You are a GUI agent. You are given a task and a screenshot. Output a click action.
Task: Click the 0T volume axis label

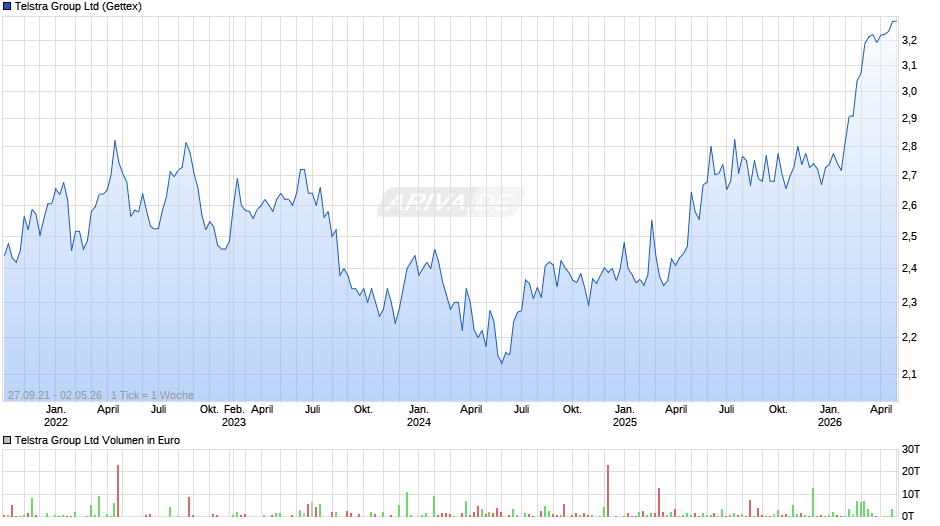click(908, 516)
